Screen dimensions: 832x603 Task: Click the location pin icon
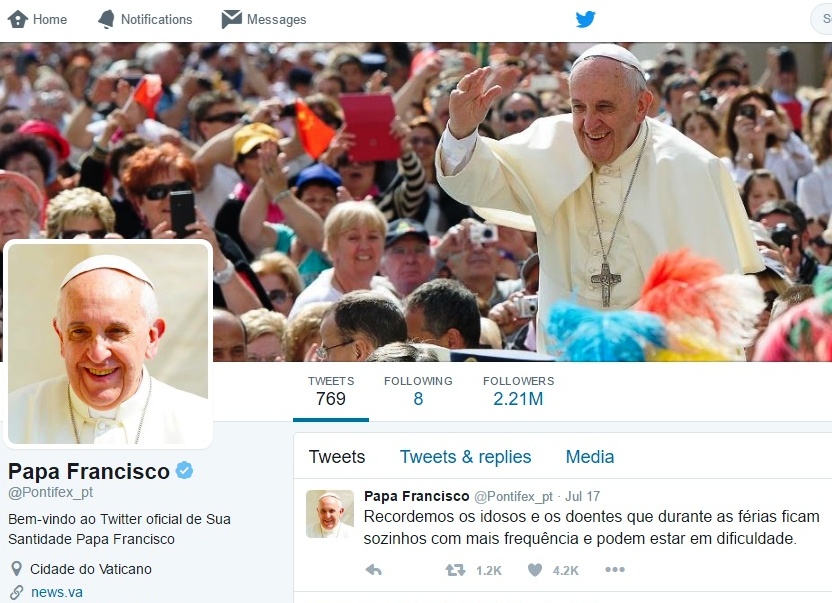click(x=16, y=568)
